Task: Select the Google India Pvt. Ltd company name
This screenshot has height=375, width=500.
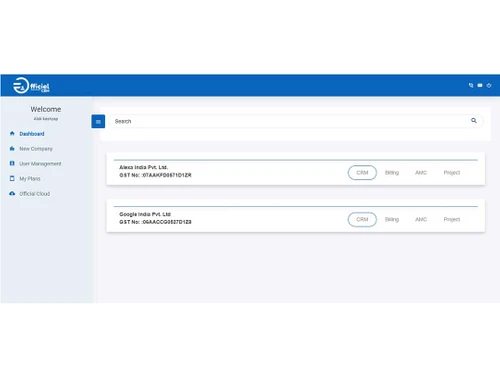Action: point(145,214)
